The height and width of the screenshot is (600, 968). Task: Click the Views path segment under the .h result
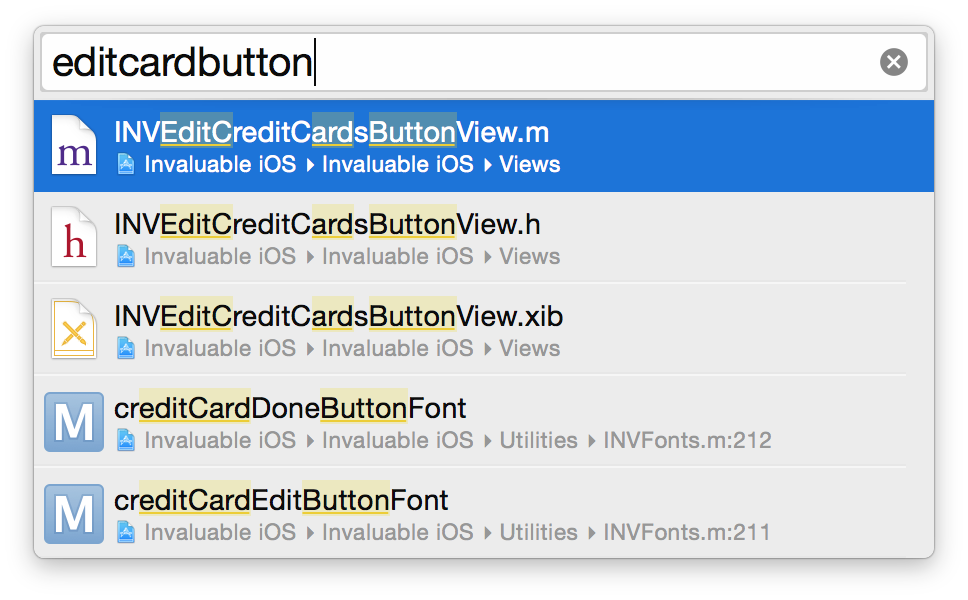(x=529, y=256)
